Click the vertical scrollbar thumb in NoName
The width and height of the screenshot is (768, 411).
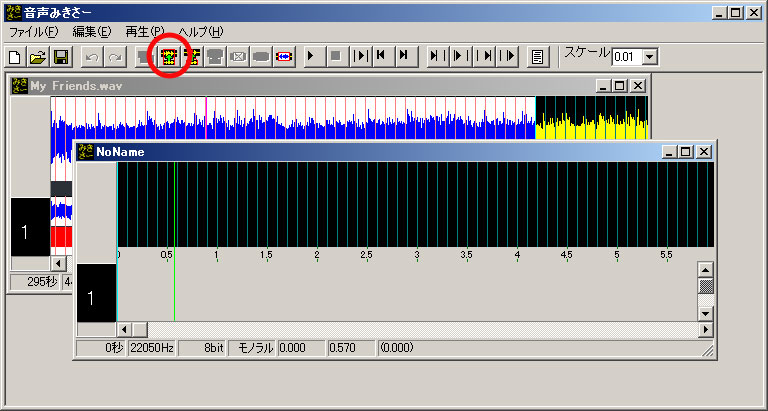coord(705,286)
